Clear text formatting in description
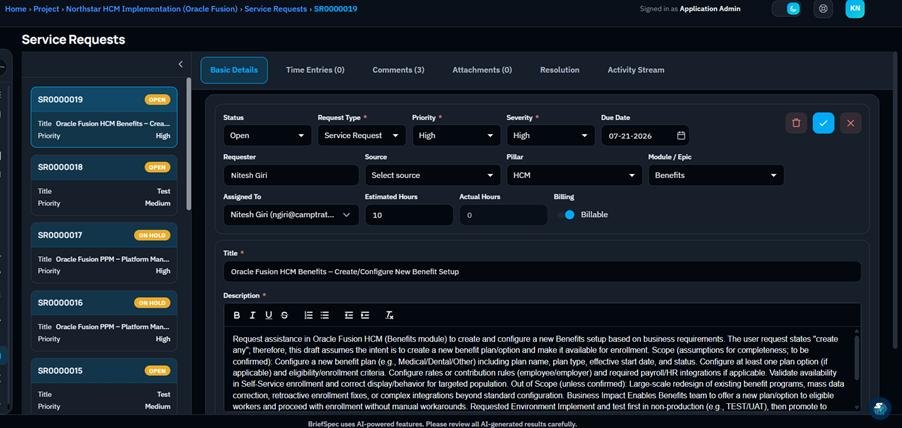902x428 pixels. 389,315
